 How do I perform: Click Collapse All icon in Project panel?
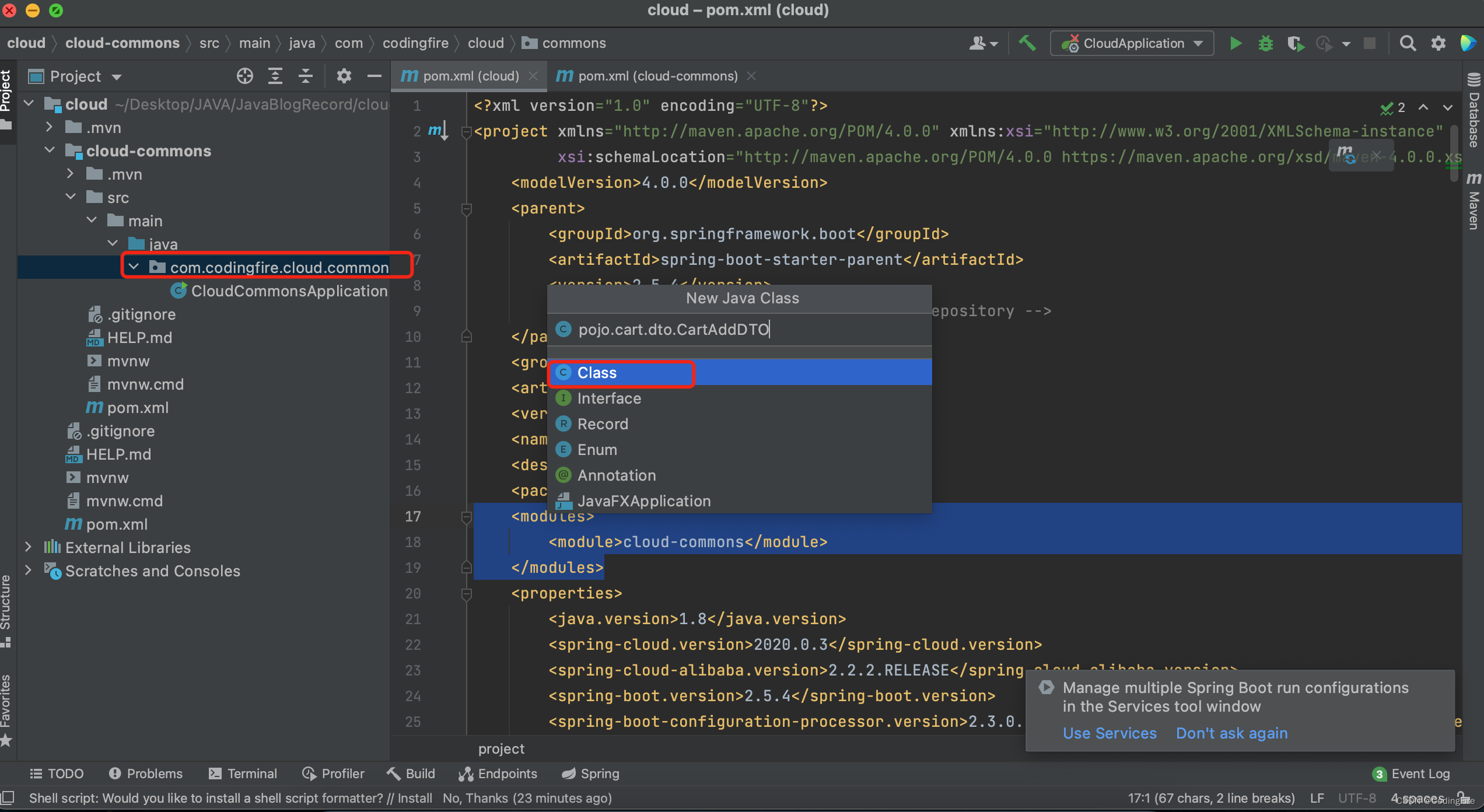coord(306,76)
